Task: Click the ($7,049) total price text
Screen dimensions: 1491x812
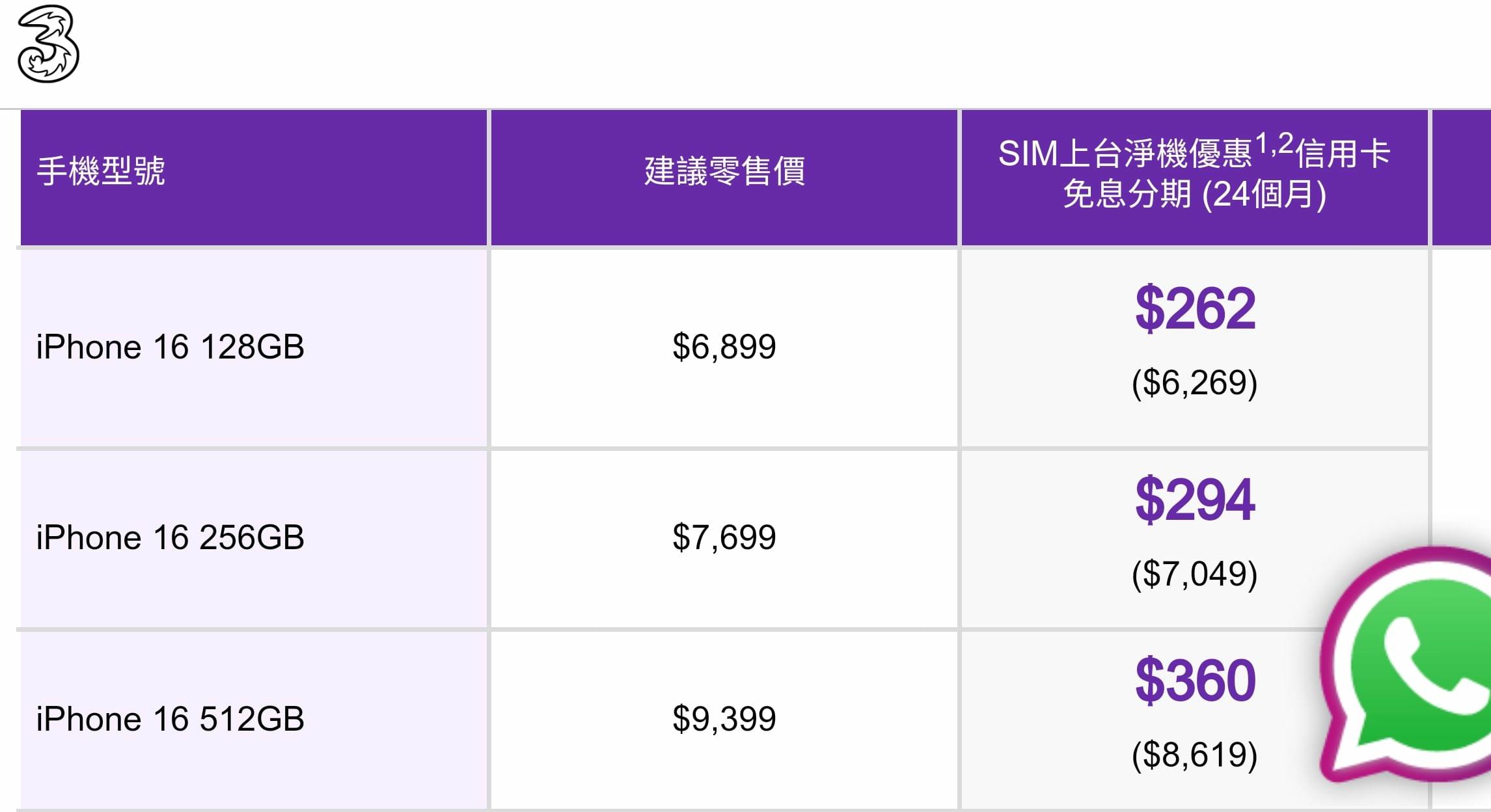Action: [1195, 574]
